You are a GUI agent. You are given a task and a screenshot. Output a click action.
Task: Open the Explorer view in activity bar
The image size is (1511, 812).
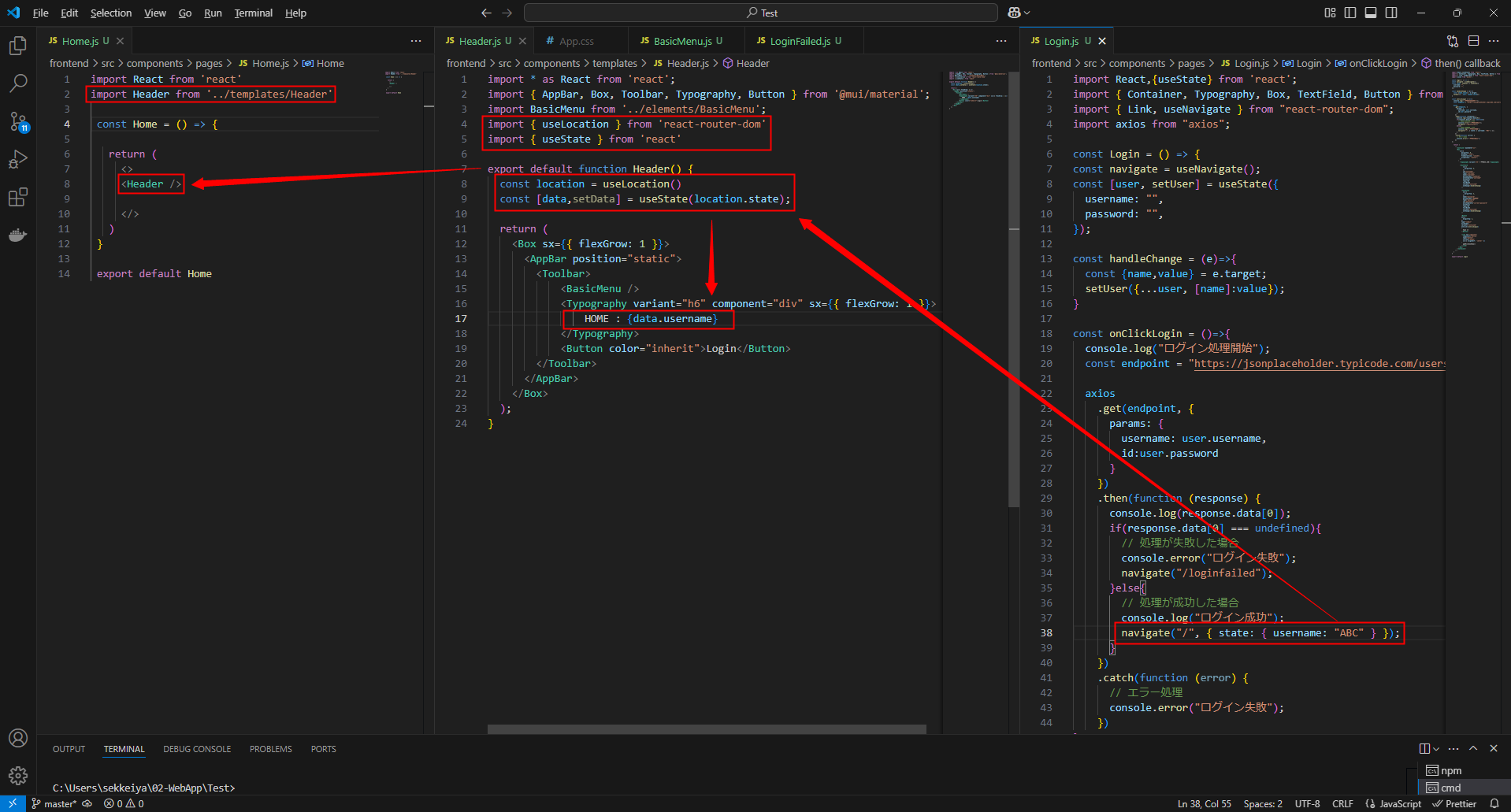17,46
